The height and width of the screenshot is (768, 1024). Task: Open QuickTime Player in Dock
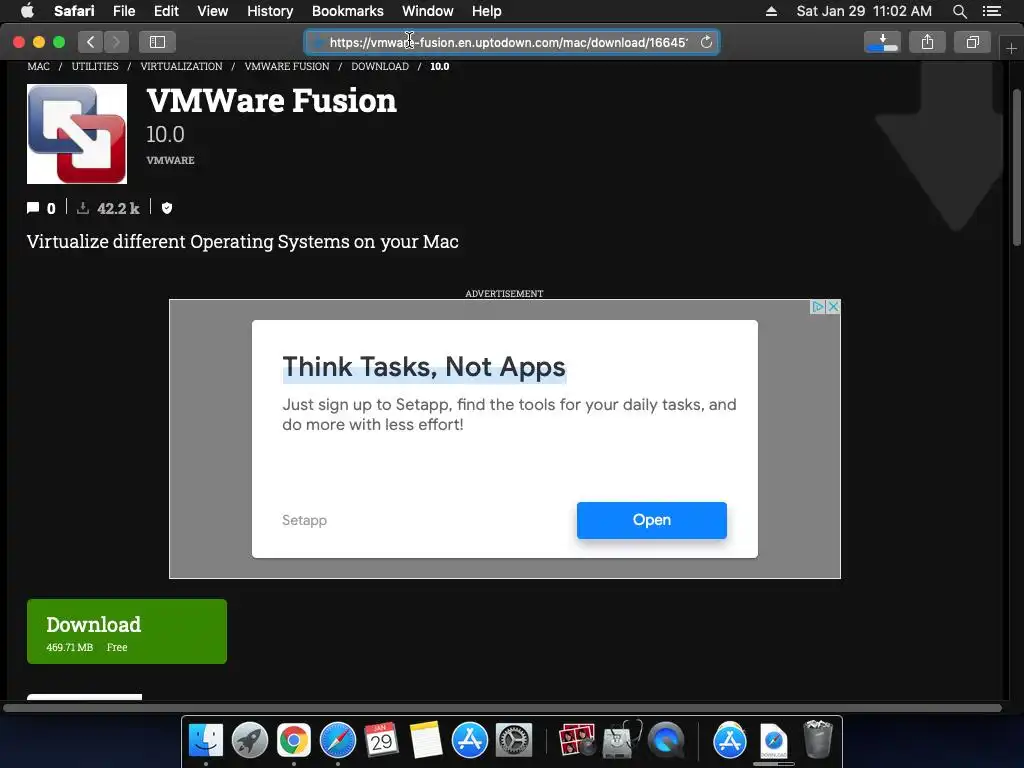point(665,741)
